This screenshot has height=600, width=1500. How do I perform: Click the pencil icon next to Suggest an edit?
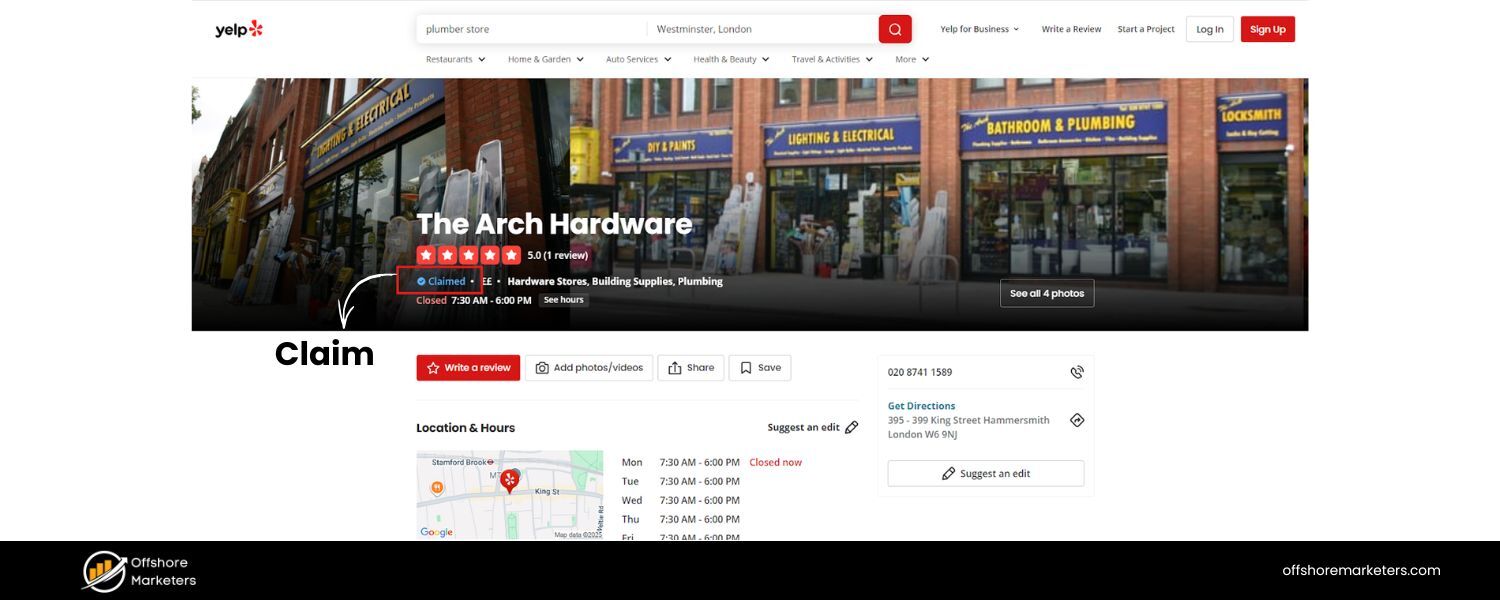[x=852, y=426]
